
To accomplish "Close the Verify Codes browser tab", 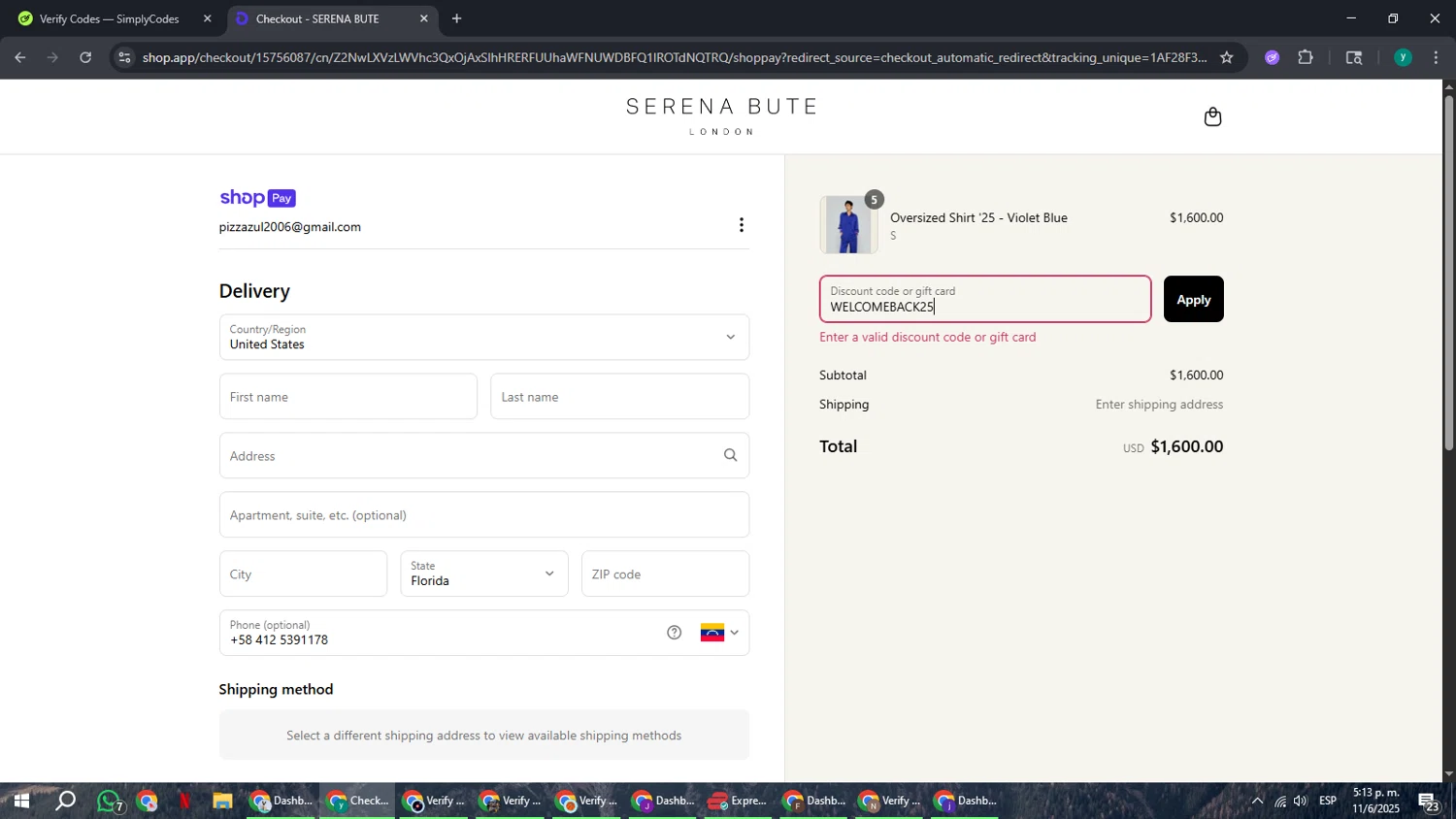I will (x=207, y=18).
